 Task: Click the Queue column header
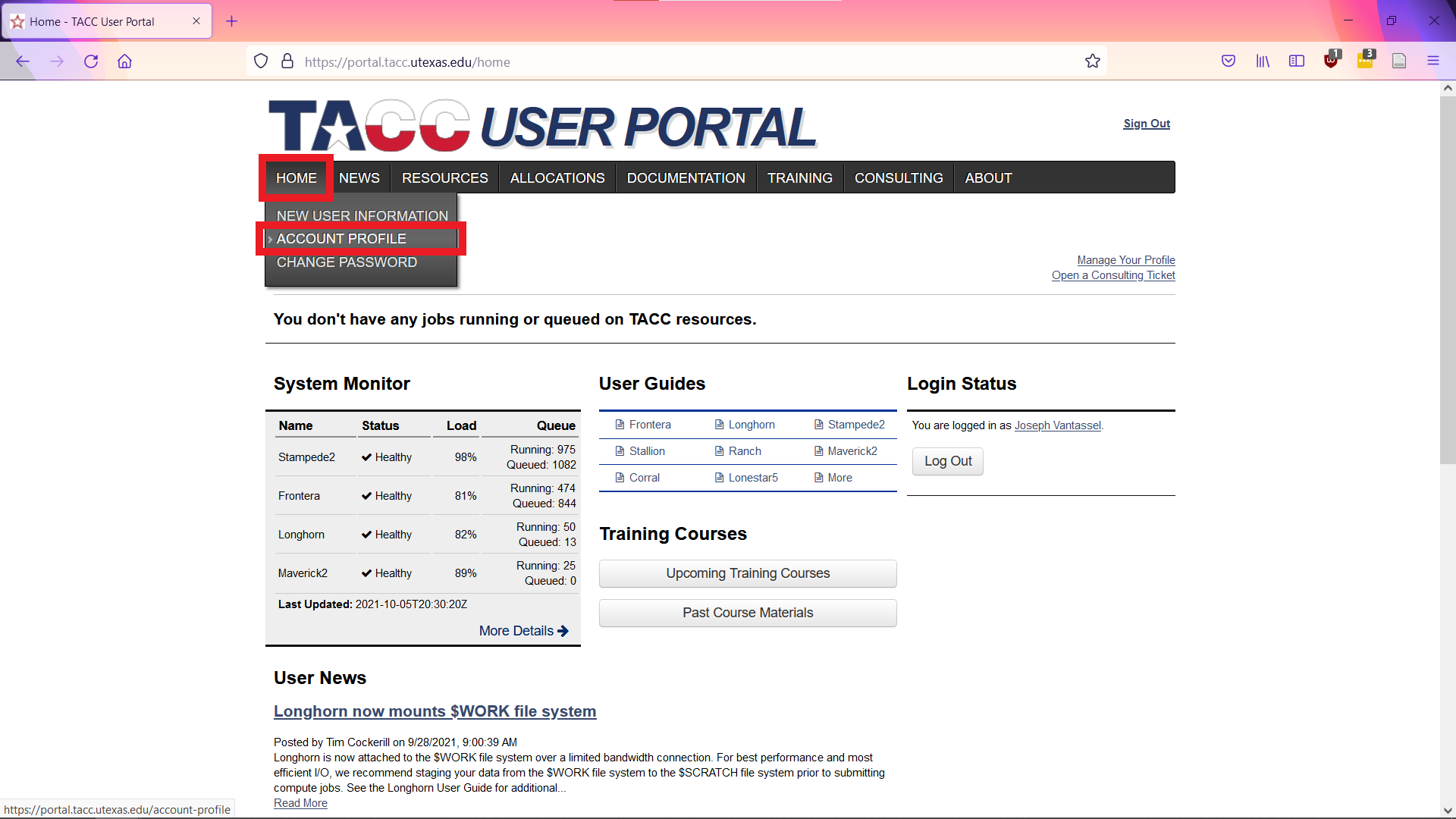556,425
